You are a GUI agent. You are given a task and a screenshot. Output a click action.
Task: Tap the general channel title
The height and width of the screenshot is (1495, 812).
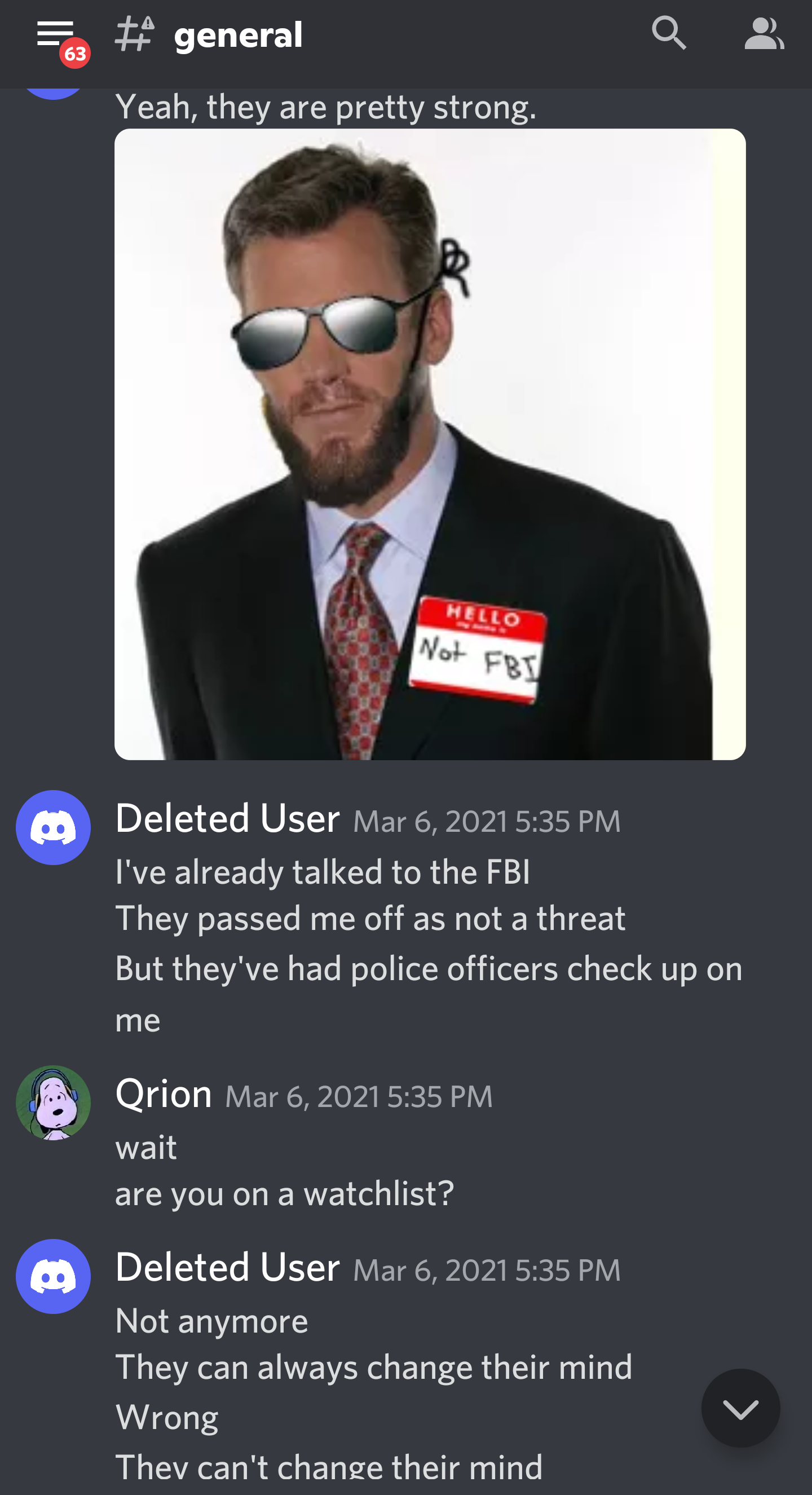coord(238,35)
